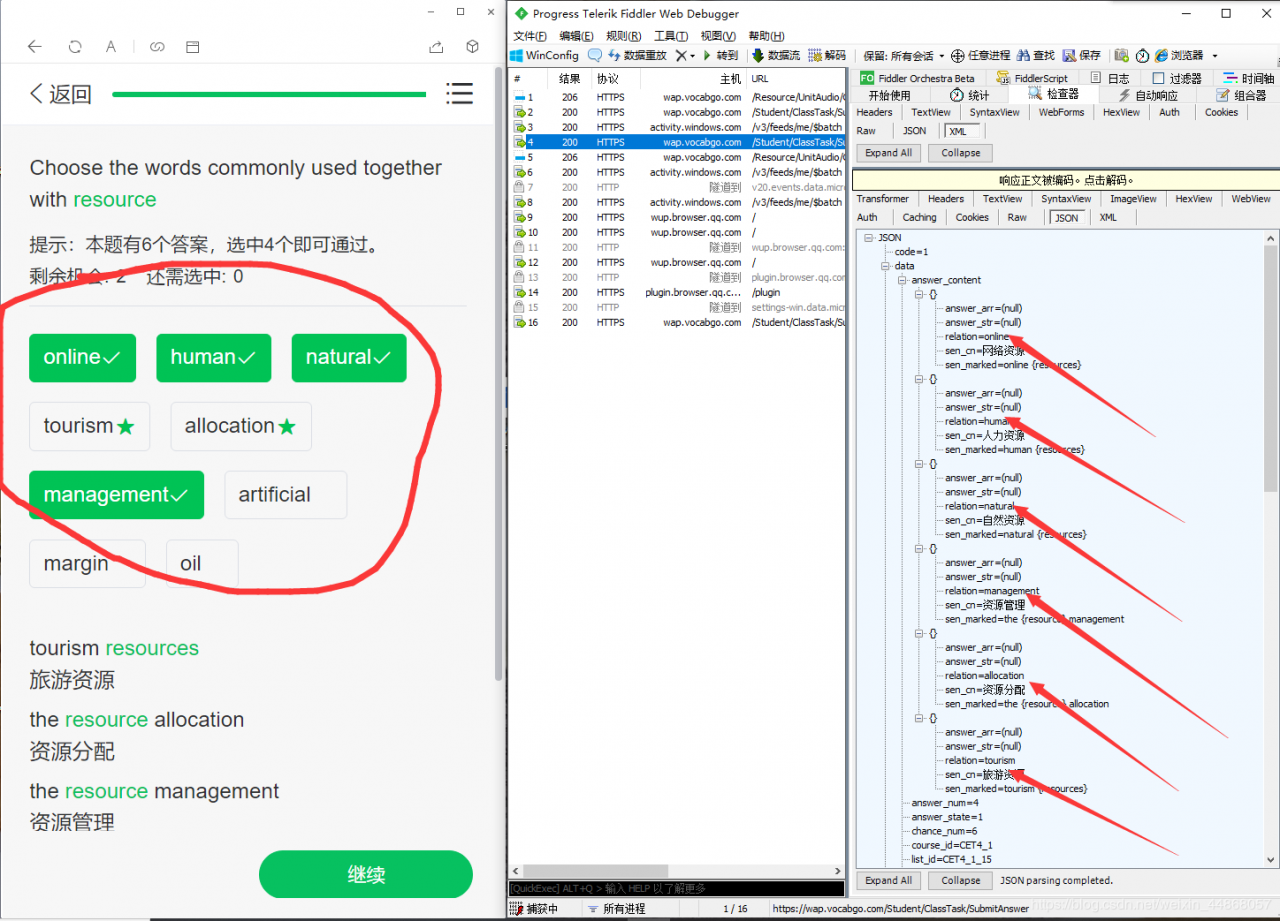Go back using the browser back arrow
The image size is (1280, 921).
pyautogui.click(x=34, y=47)
